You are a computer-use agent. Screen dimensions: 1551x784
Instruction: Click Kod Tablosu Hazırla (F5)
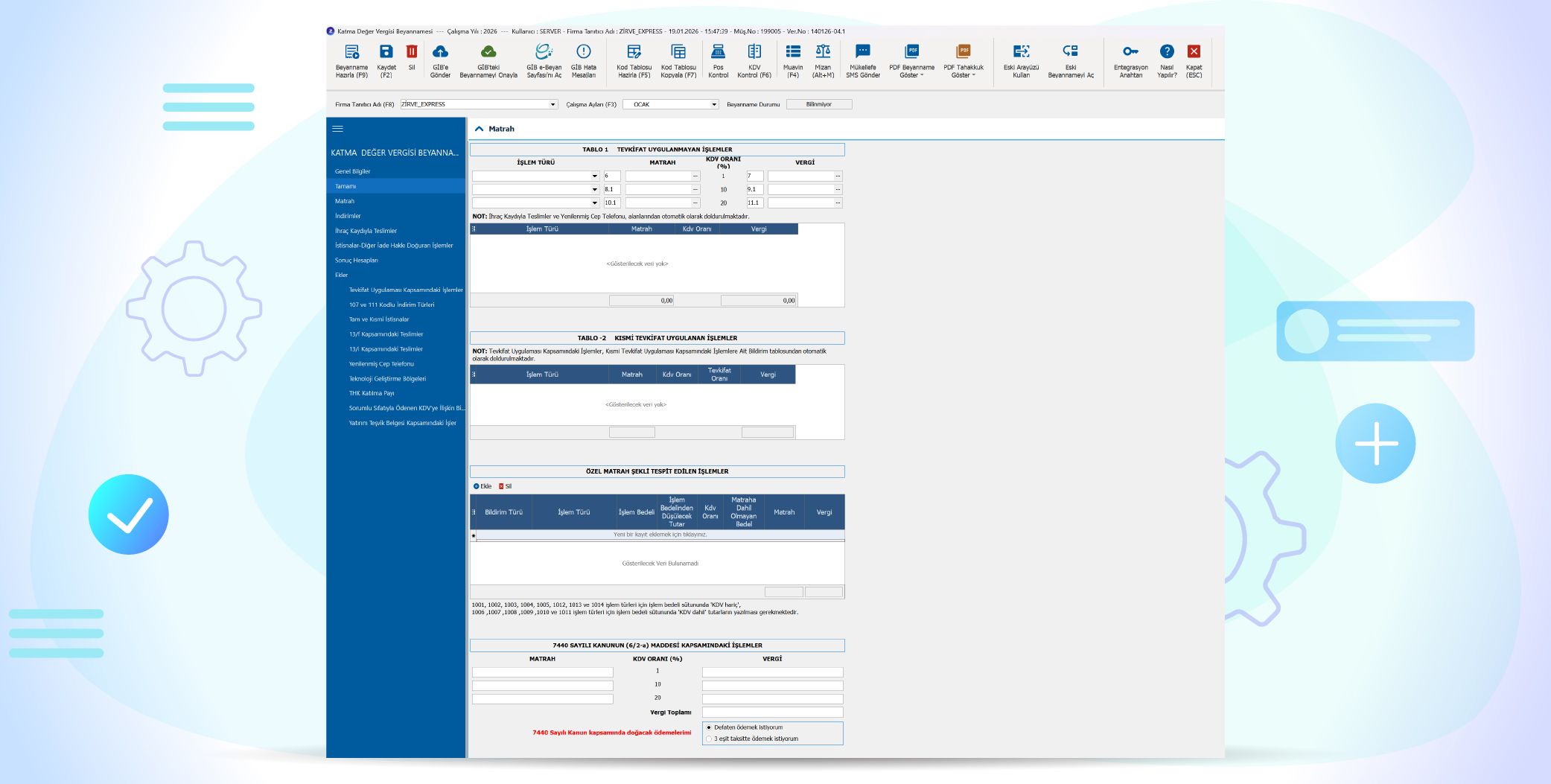pyautogui.click(x=634, y=51)
